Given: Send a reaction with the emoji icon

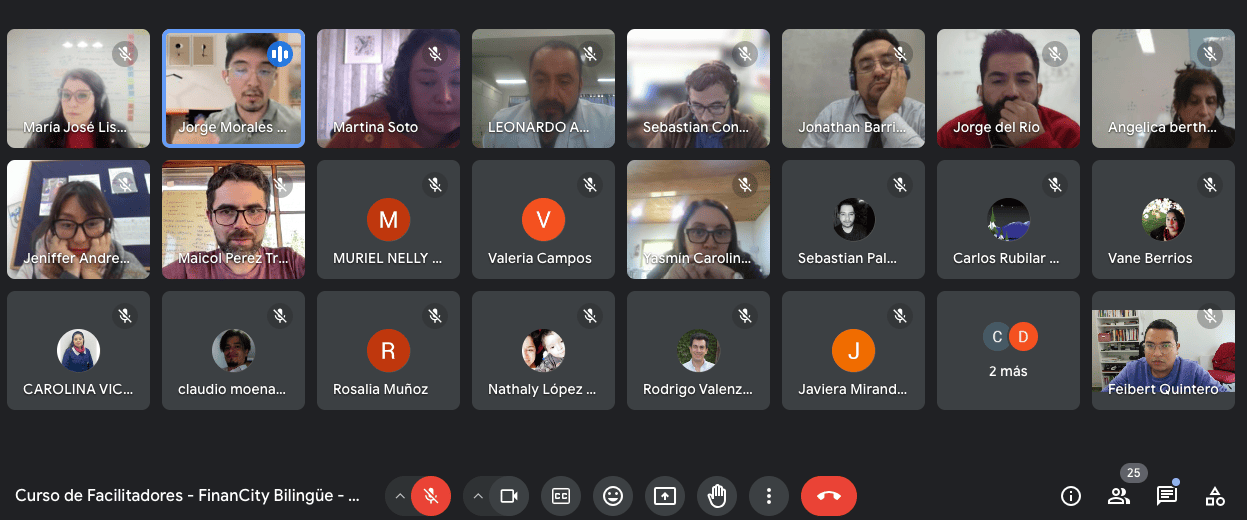Looking at the screenshot, I should pyautogui.click(x=613, y=495).
